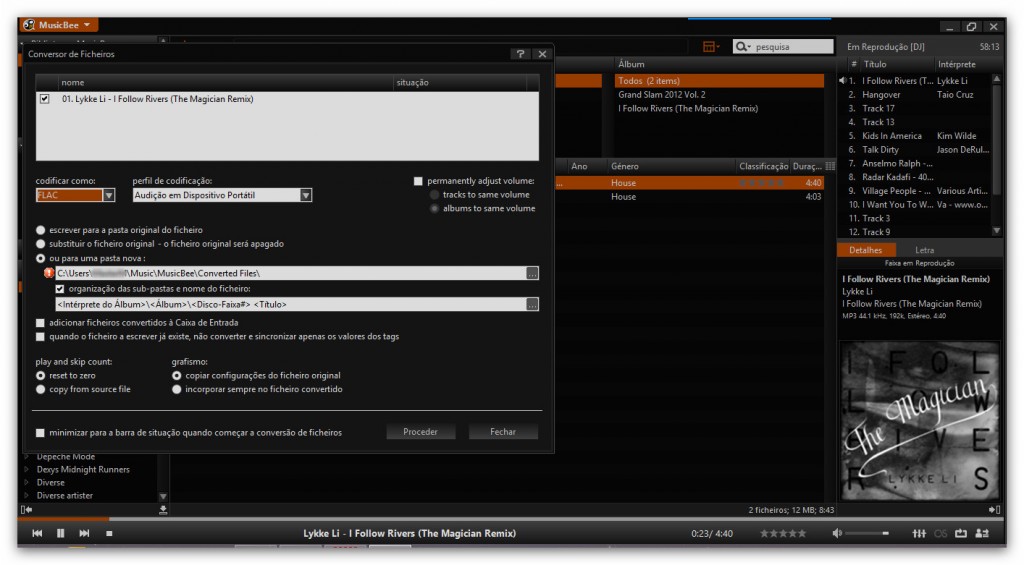The width and height of the screenshot is (1024, 565).
Task: Click the layout panel icon beside search
Action: (710, 47)
